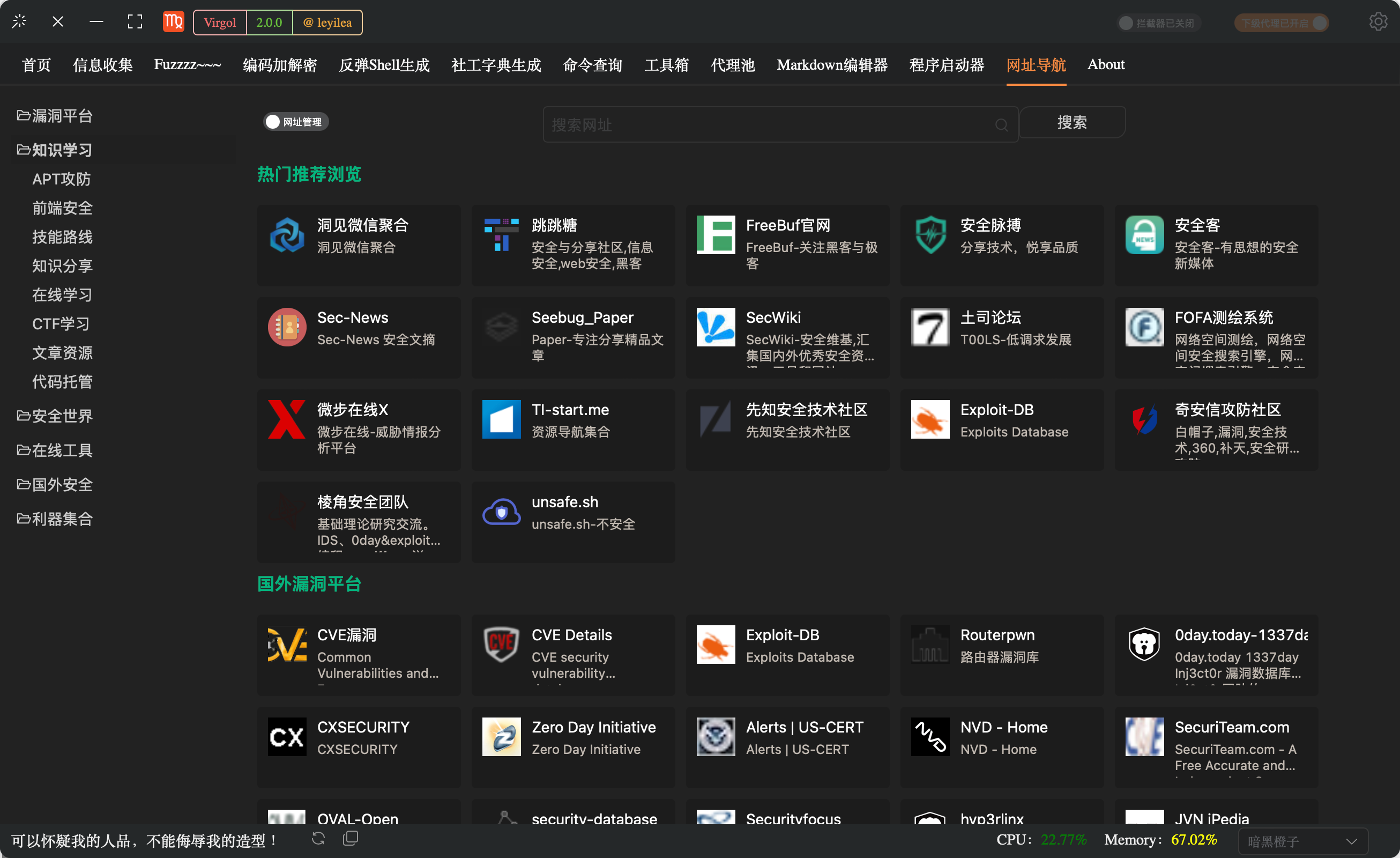Open the 洞见微信聚合 site icon
This screenshot has width=1400, height=858.
click(287, 235)
